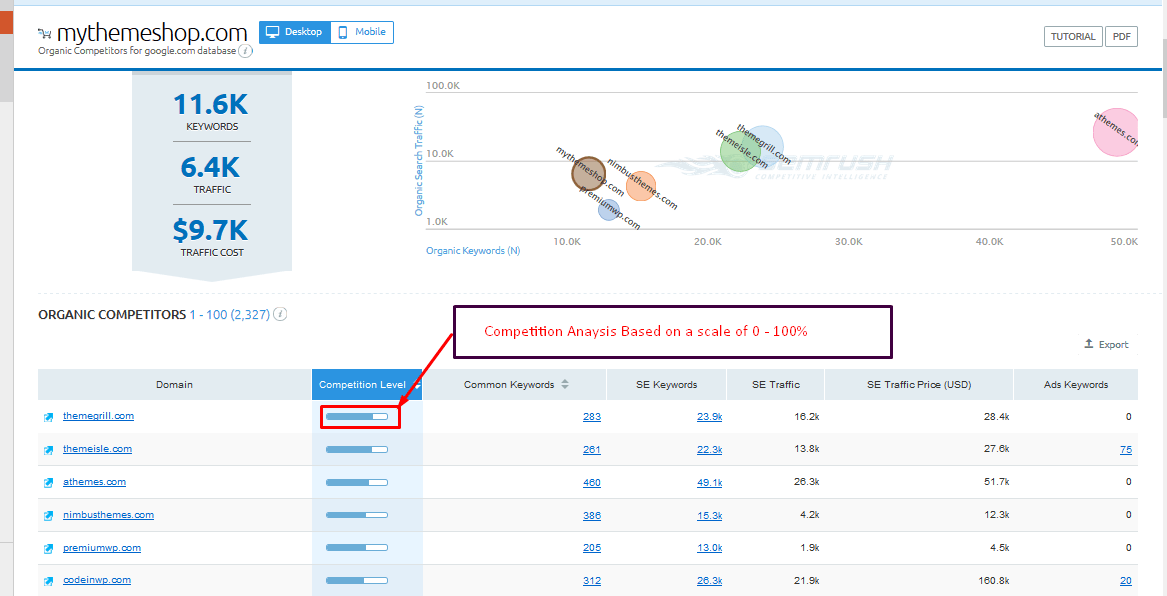This screenshot has height=596, width=1167.
Task: Click info icon next to google.com database
Action: pyautogui.click(x=246, y=51)
